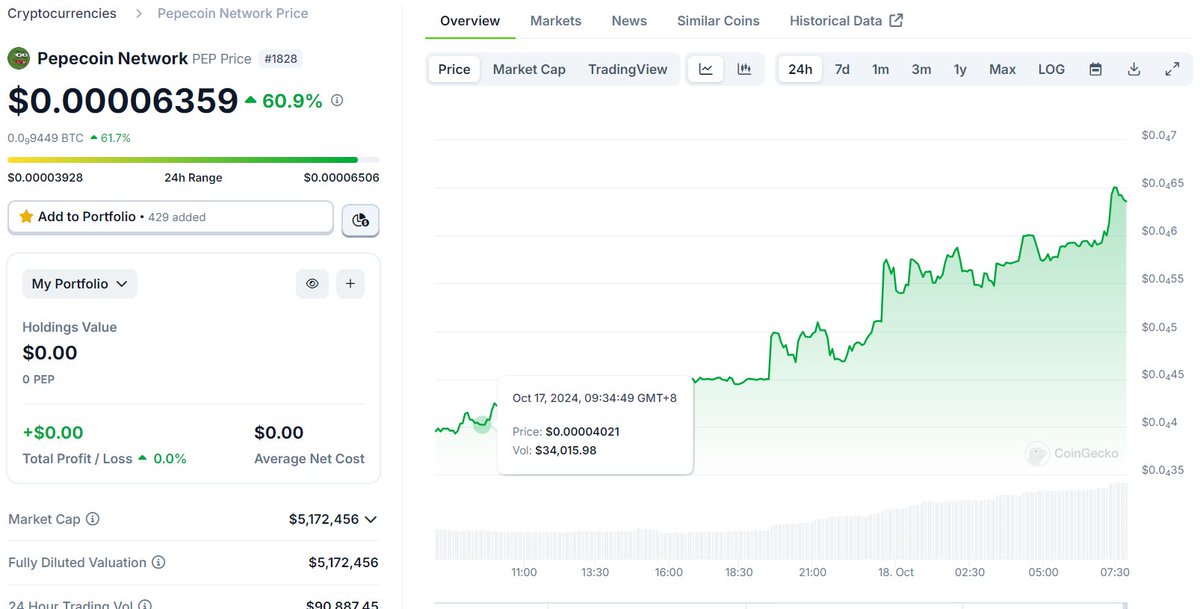
Task: Click the $0.00006359 current price text
Action: 123,101
